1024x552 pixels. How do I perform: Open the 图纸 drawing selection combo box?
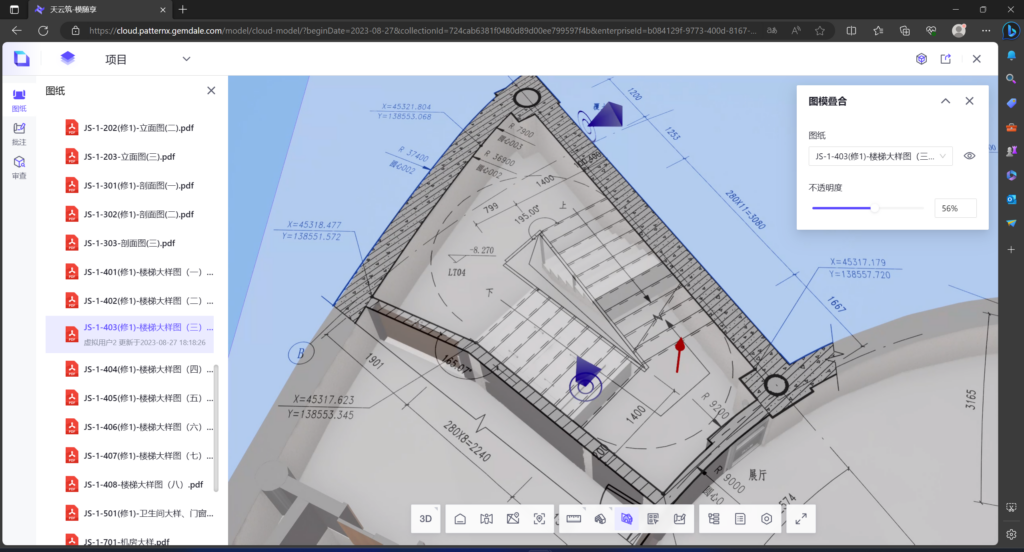tap(880, 156)
